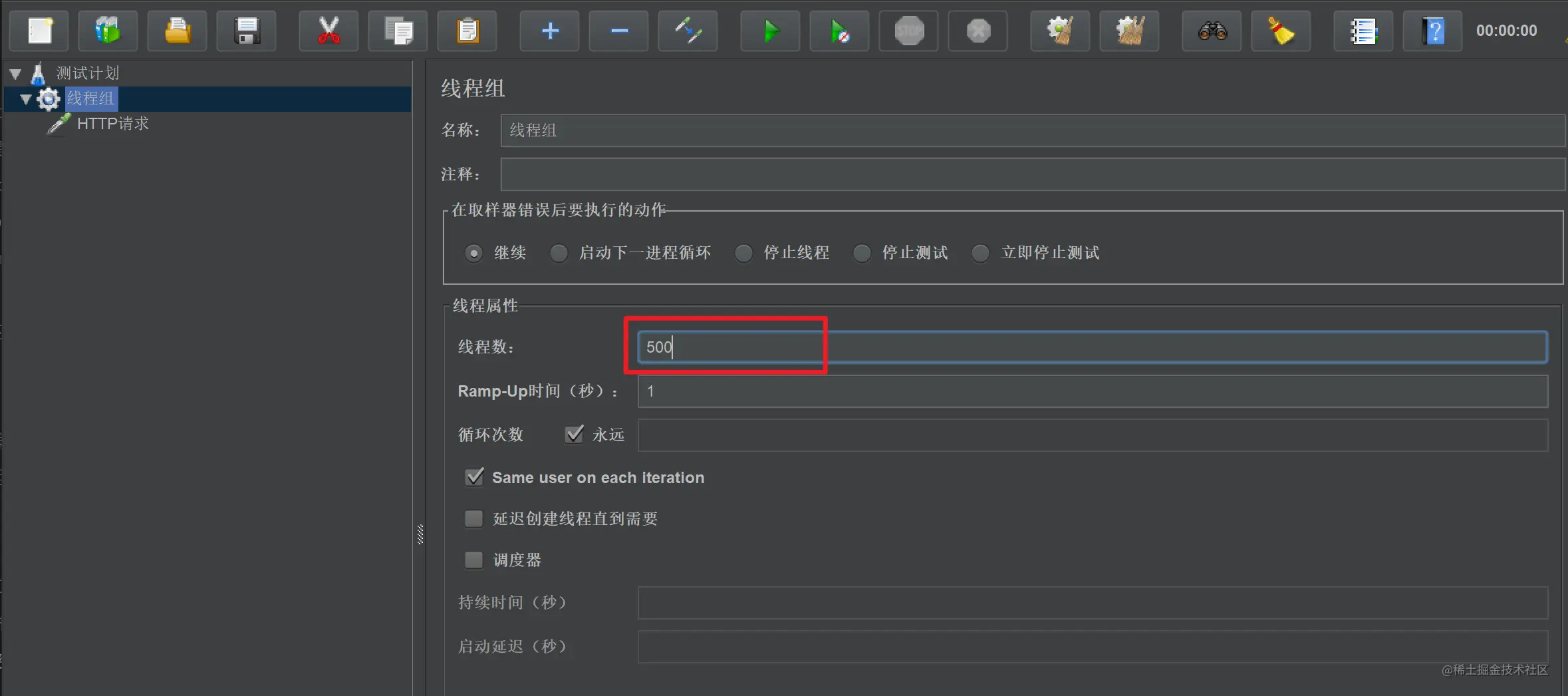Click the Stop test icon
Image resolution: width=1568 pixels, height=696 pixels.
click(908, 31)
